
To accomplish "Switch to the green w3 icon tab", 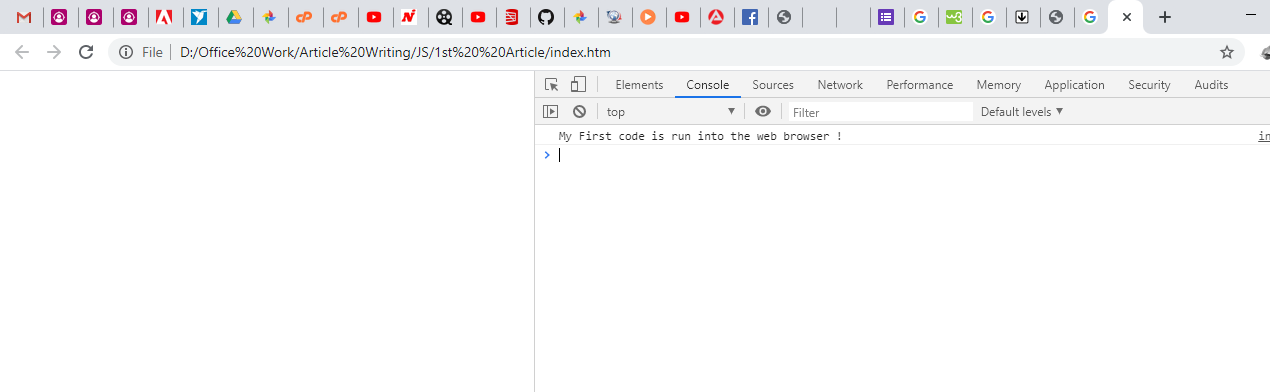I will [953, 17].
